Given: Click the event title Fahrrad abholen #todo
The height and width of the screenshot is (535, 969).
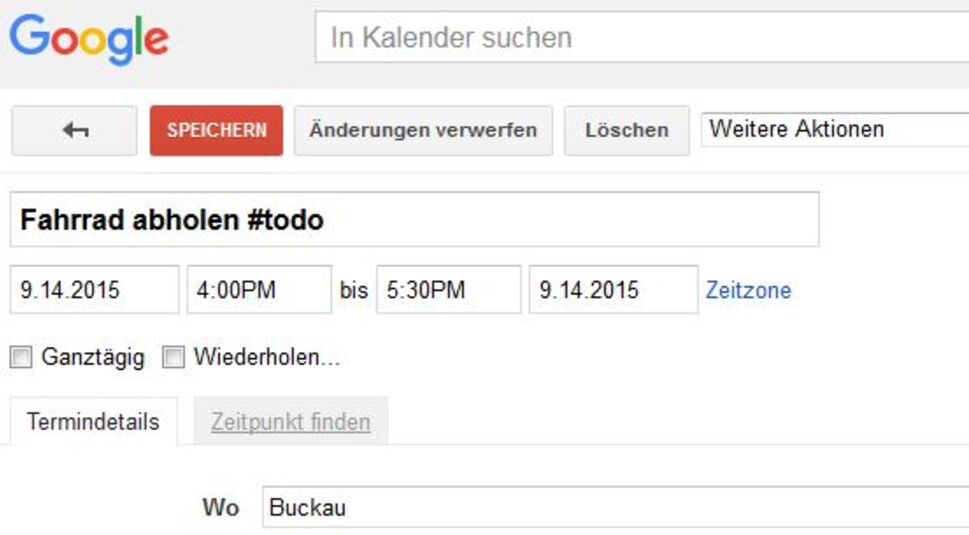Looking at the screenshot, I should pos(414,220).
